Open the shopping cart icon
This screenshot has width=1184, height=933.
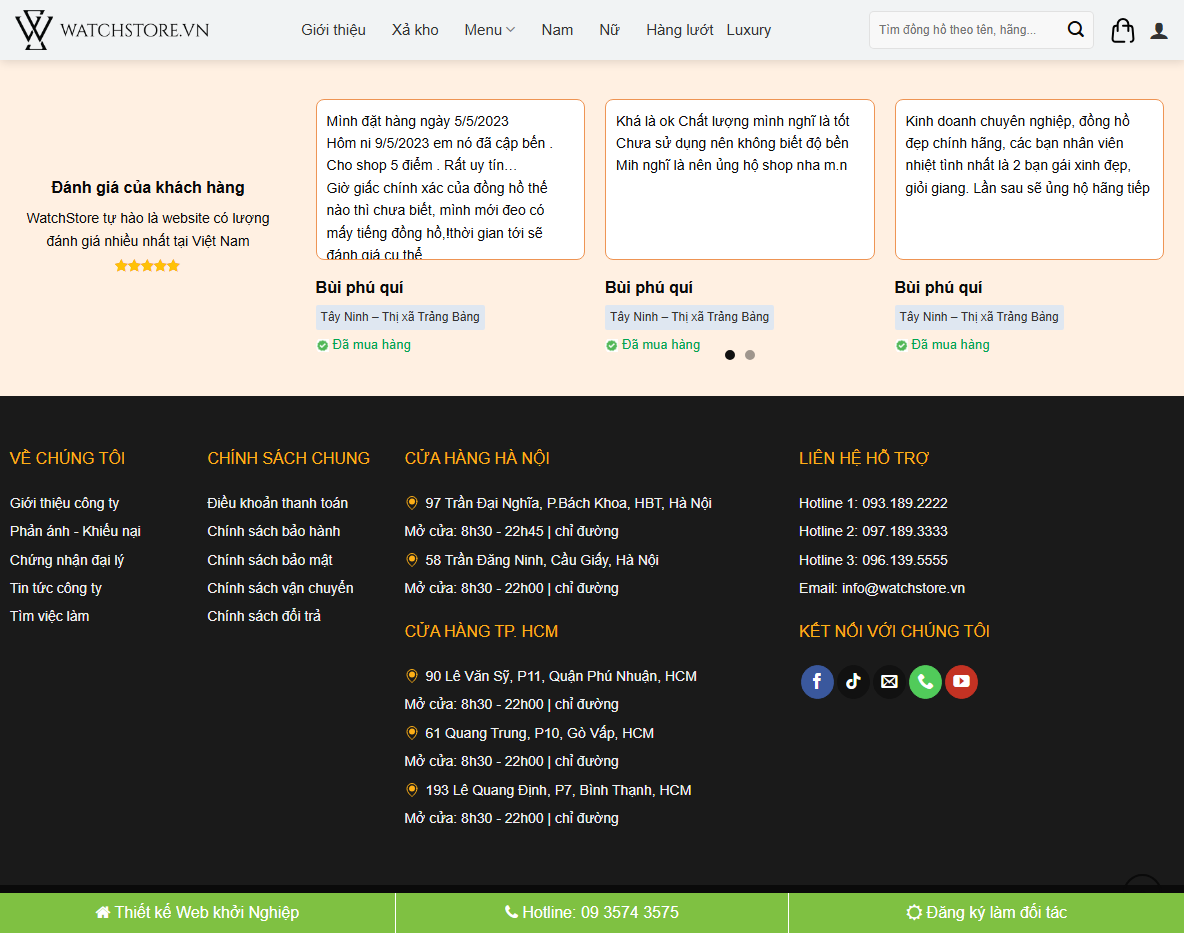1122,30
